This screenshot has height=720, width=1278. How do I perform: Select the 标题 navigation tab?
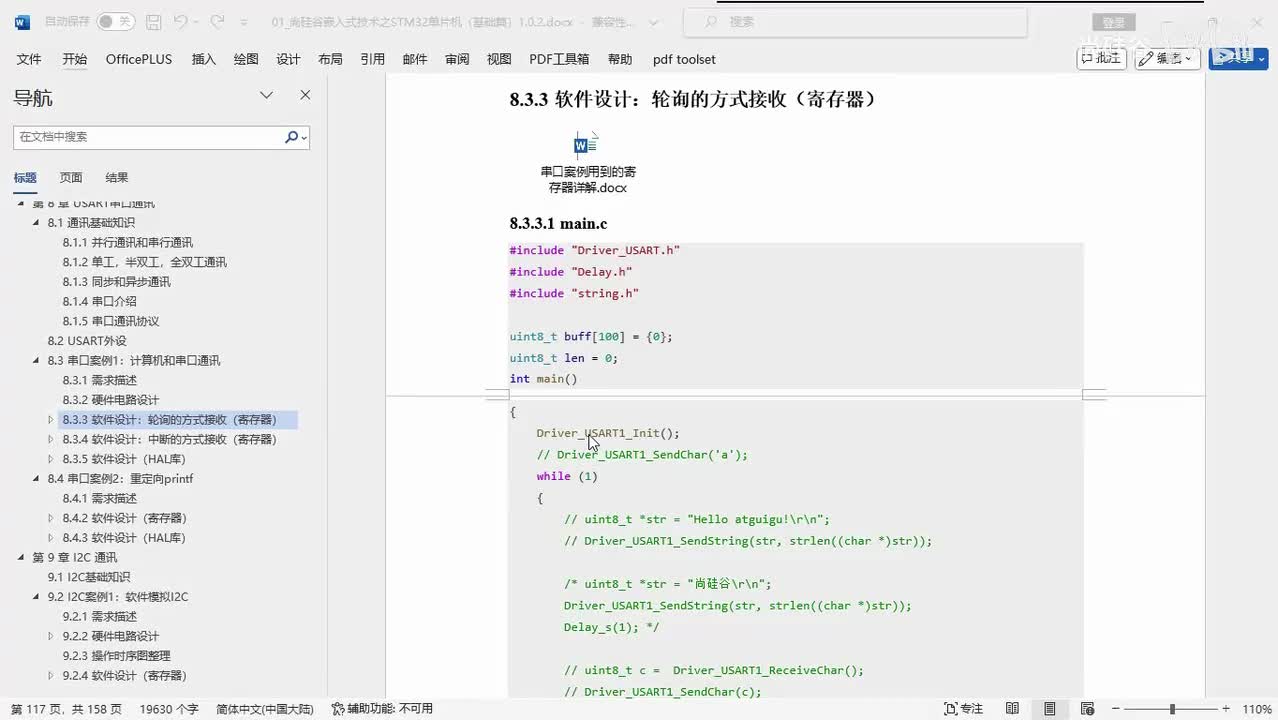[x=25, y=177]
